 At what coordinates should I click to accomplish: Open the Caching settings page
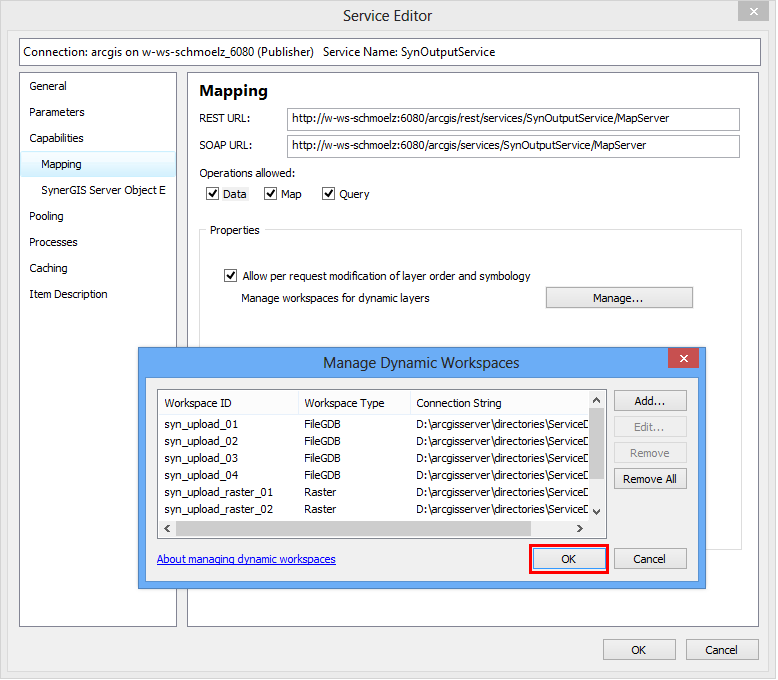click(49, 268)
